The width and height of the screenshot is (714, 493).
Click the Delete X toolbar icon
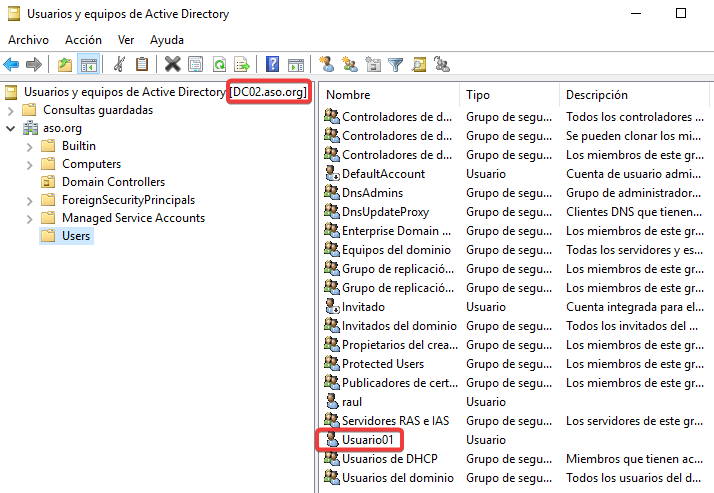[172, 65]
